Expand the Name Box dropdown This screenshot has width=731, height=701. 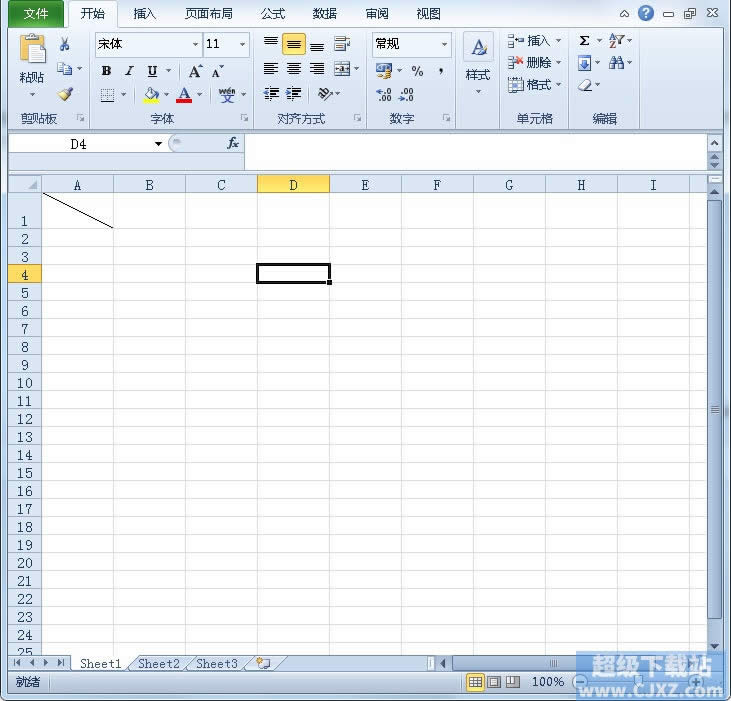tap(159, 144)
